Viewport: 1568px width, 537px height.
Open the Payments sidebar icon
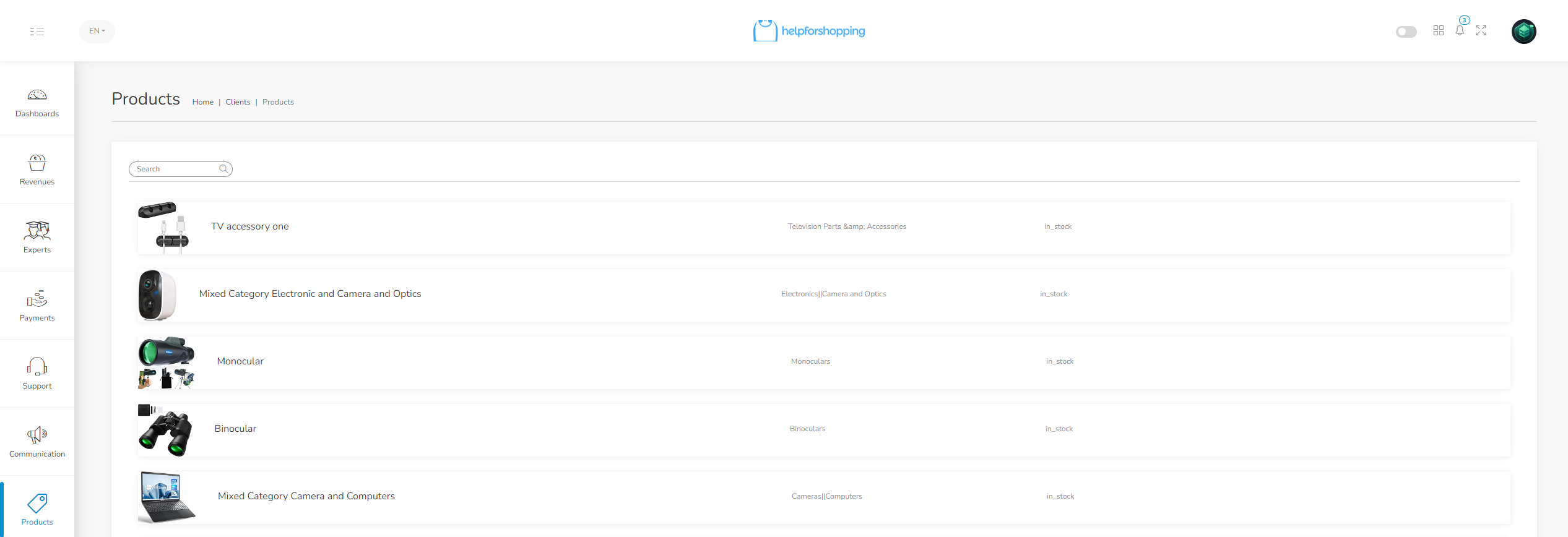[37, 299]
